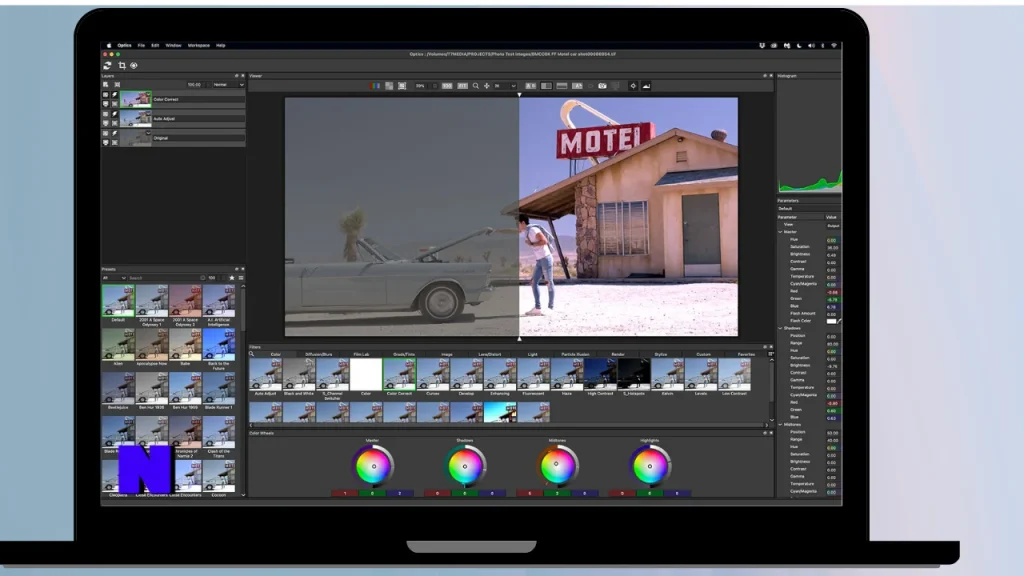Image resolution: width=1024 pixels, height=576 pixels.
Task: Click the favorites star icon in the Presets panel
Action: pyautogui.click(x=232, y=278)
